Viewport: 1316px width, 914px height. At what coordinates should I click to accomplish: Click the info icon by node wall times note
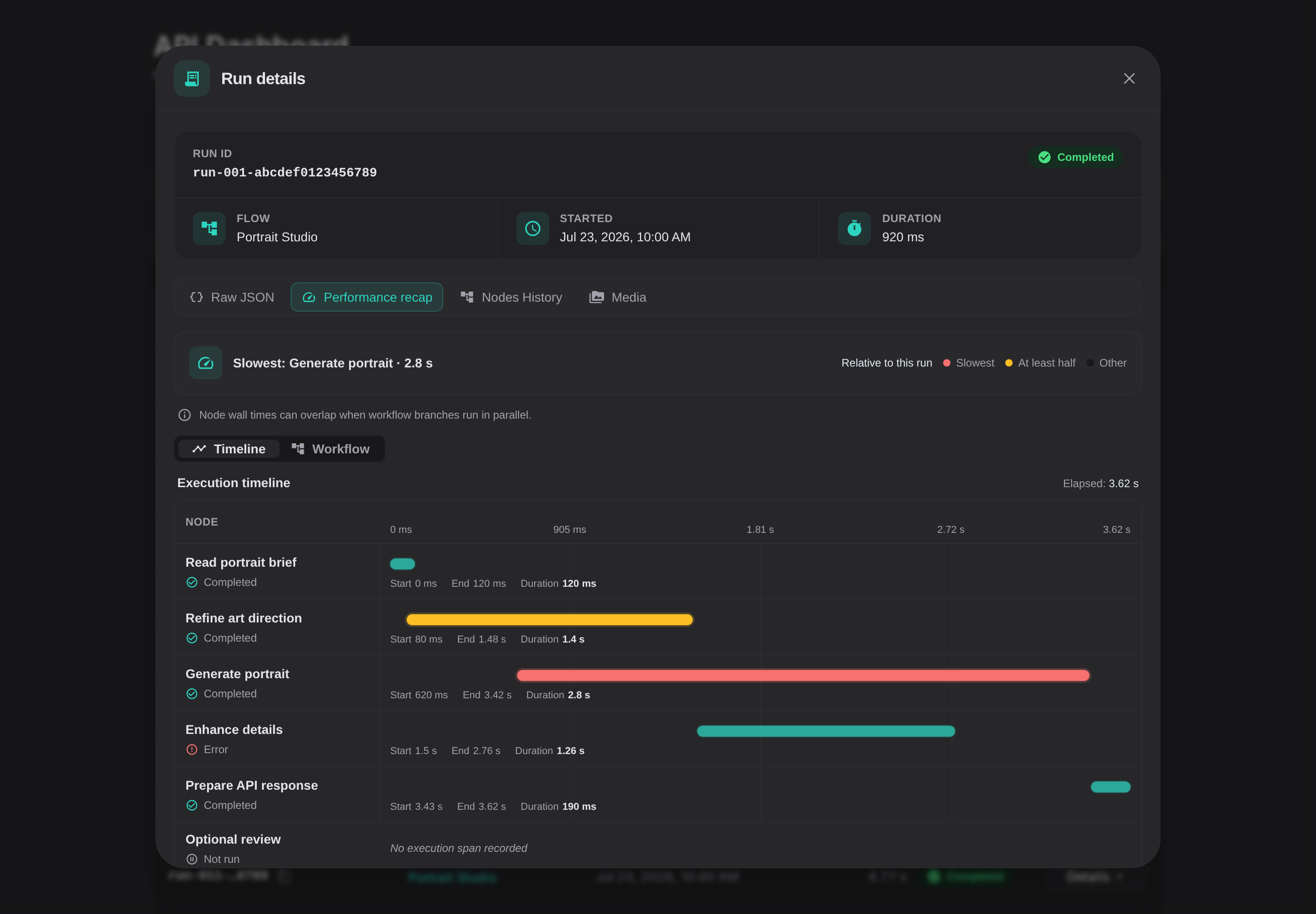[185, 414]
